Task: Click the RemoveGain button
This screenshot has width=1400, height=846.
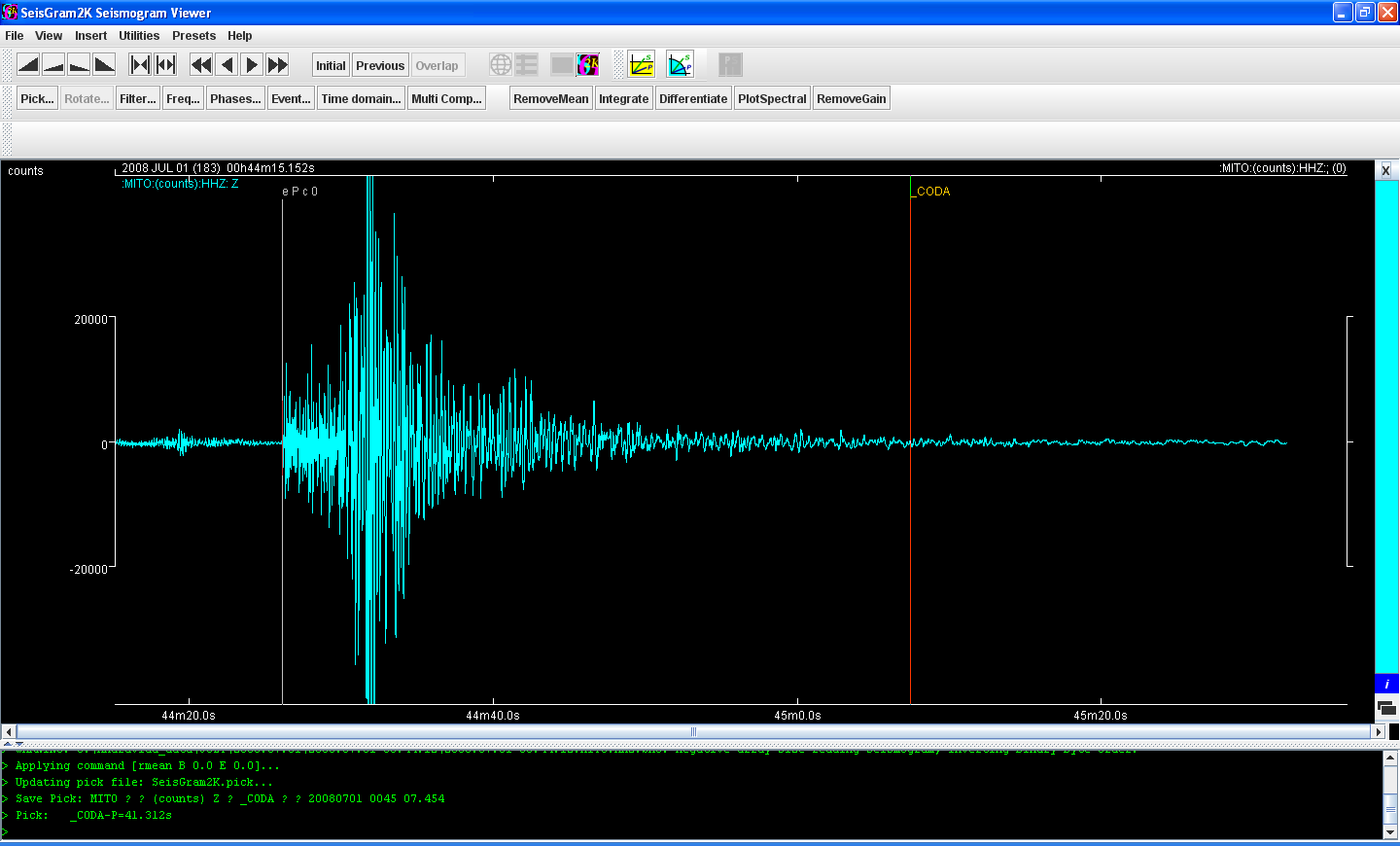Action: pyautogui.click(x=852, y=98)
